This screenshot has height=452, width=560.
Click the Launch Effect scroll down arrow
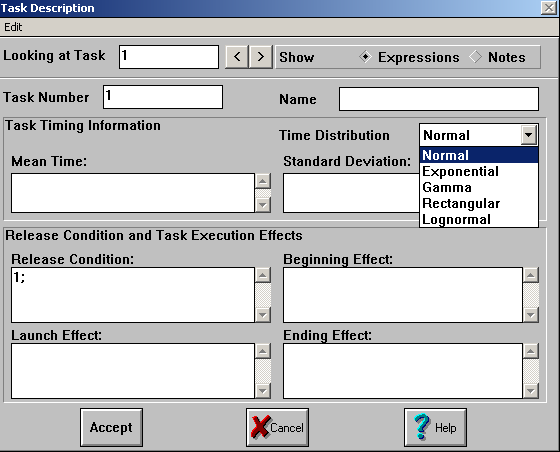pos(263,391)
